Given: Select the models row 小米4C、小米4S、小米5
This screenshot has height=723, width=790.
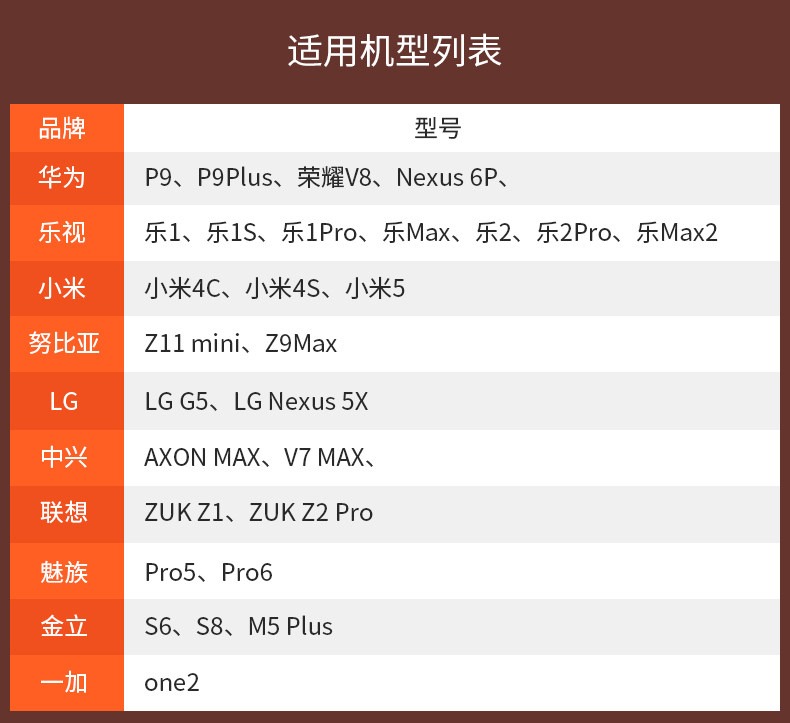Looking at the screenshot, I should point(451,288).
